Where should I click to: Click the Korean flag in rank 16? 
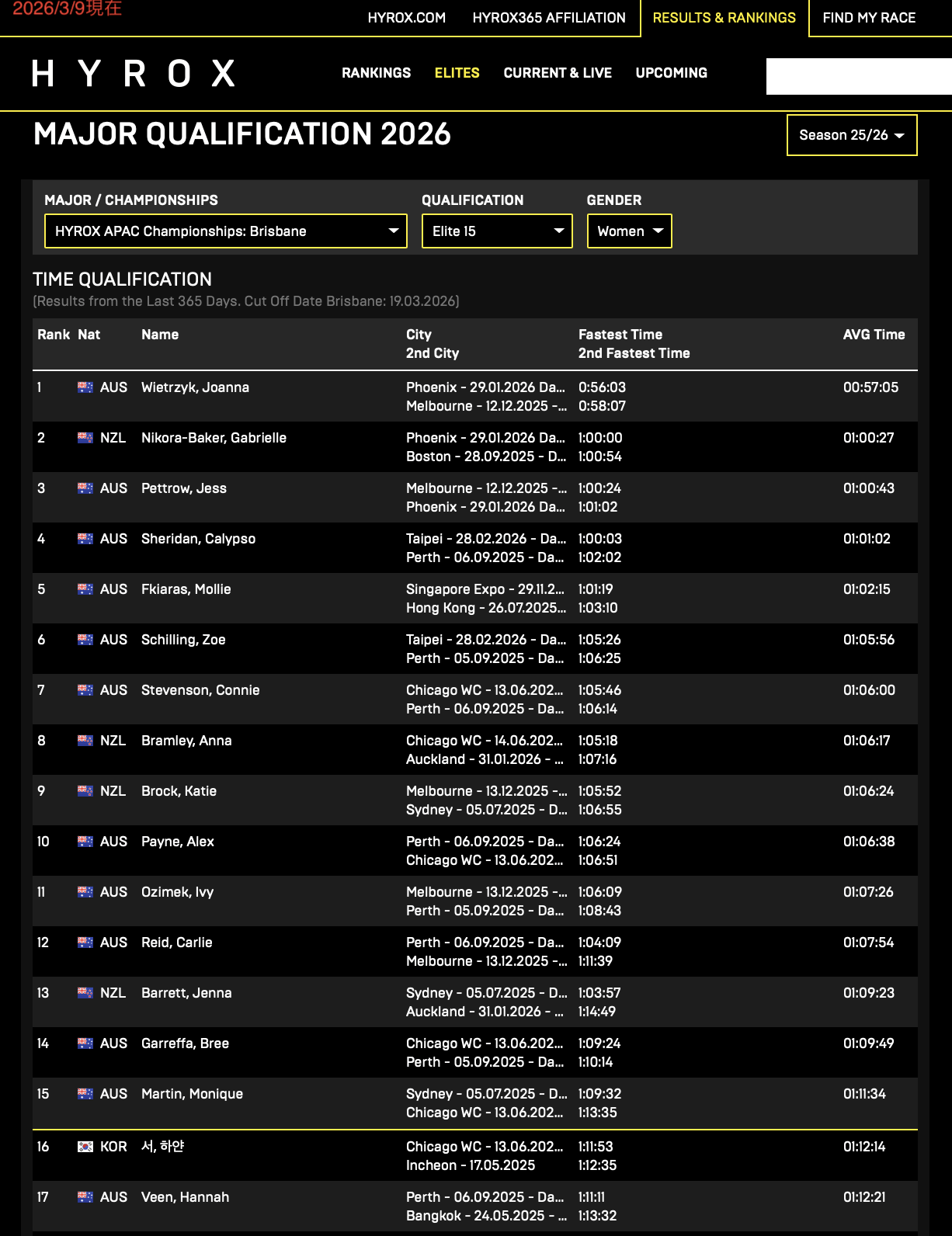coord(85,1147)
